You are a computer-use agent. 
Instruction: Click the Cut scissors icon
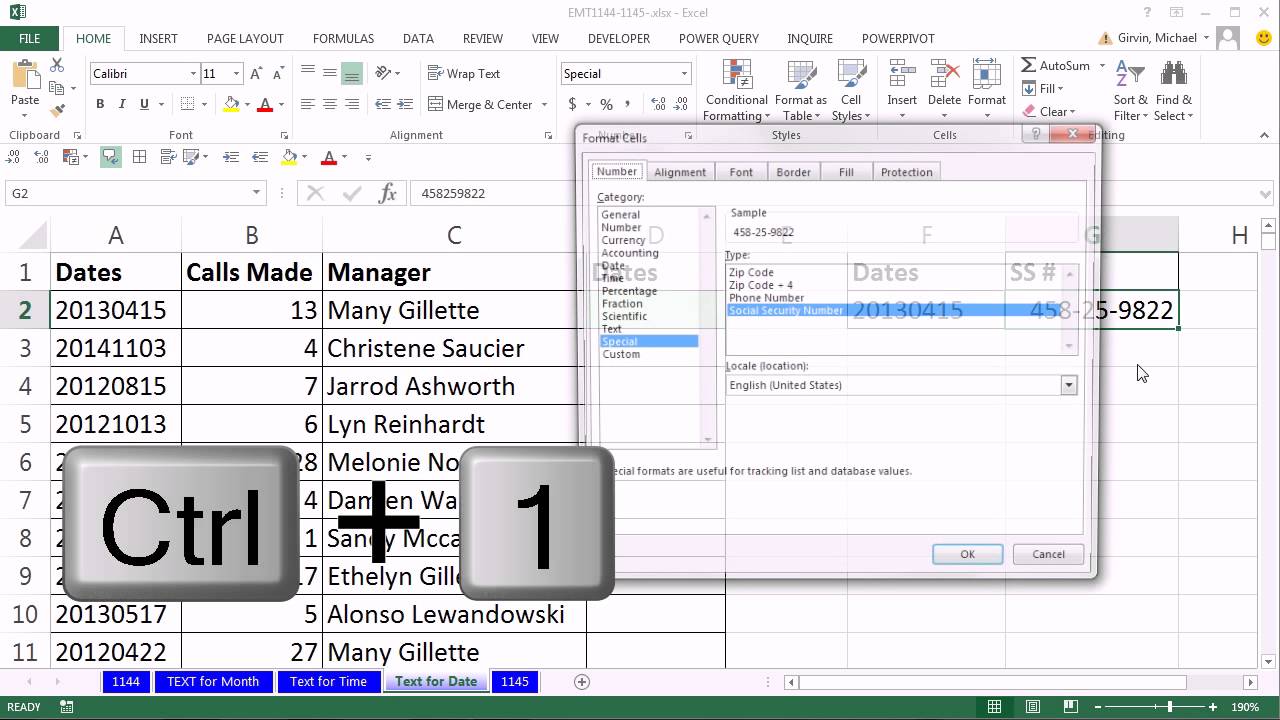(x=57, y=65)
